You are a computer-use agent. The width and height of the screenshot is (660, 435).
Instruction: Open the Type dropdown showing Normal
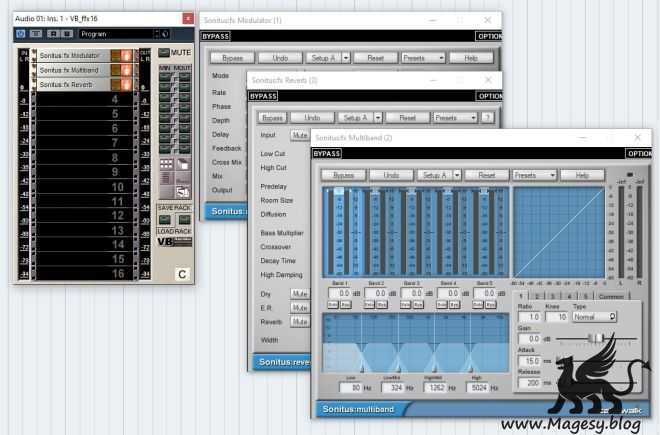click(x=594, y=317)
